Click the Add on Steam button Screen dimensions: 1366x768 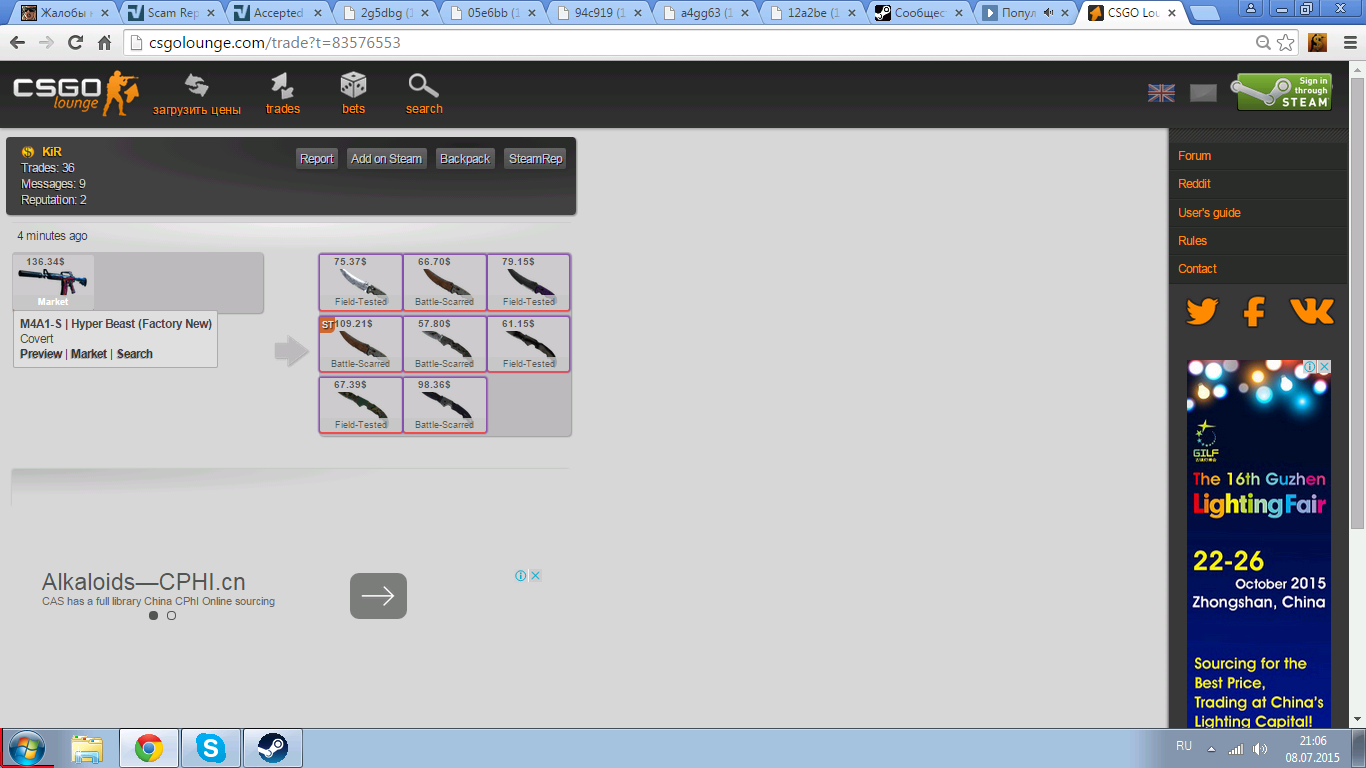click(x=386, y=159)
